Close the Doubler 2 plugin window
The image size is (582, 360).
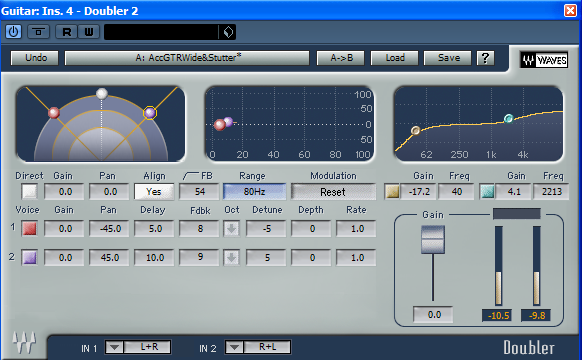click(570, 10)
